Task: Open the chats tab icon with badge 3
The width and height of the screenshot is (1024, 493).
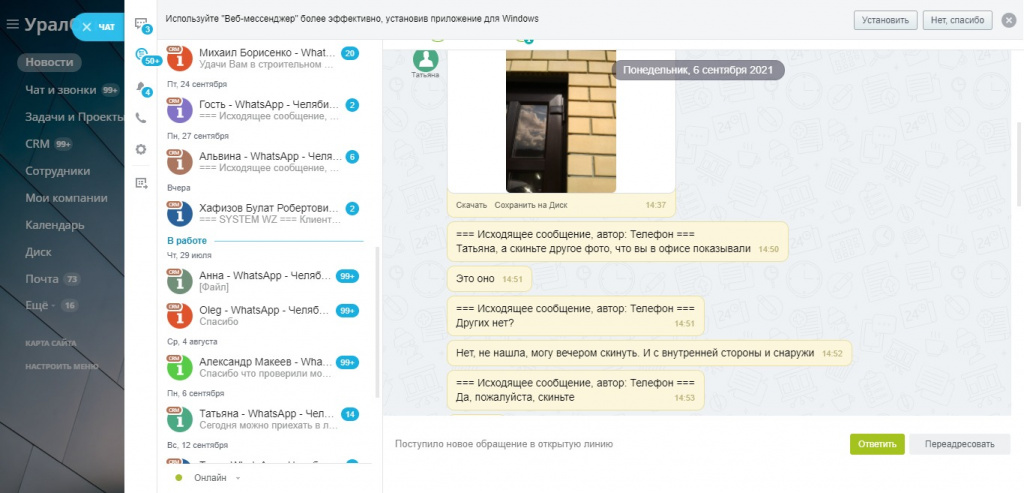Action: click(141, 24)
